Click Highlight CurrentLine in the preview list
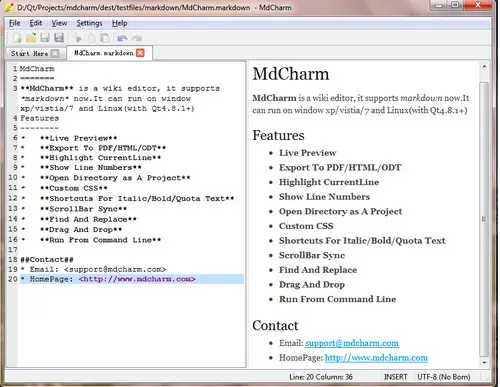The width and height of the screenshot is (500, 387). click(x=329, y=182)
